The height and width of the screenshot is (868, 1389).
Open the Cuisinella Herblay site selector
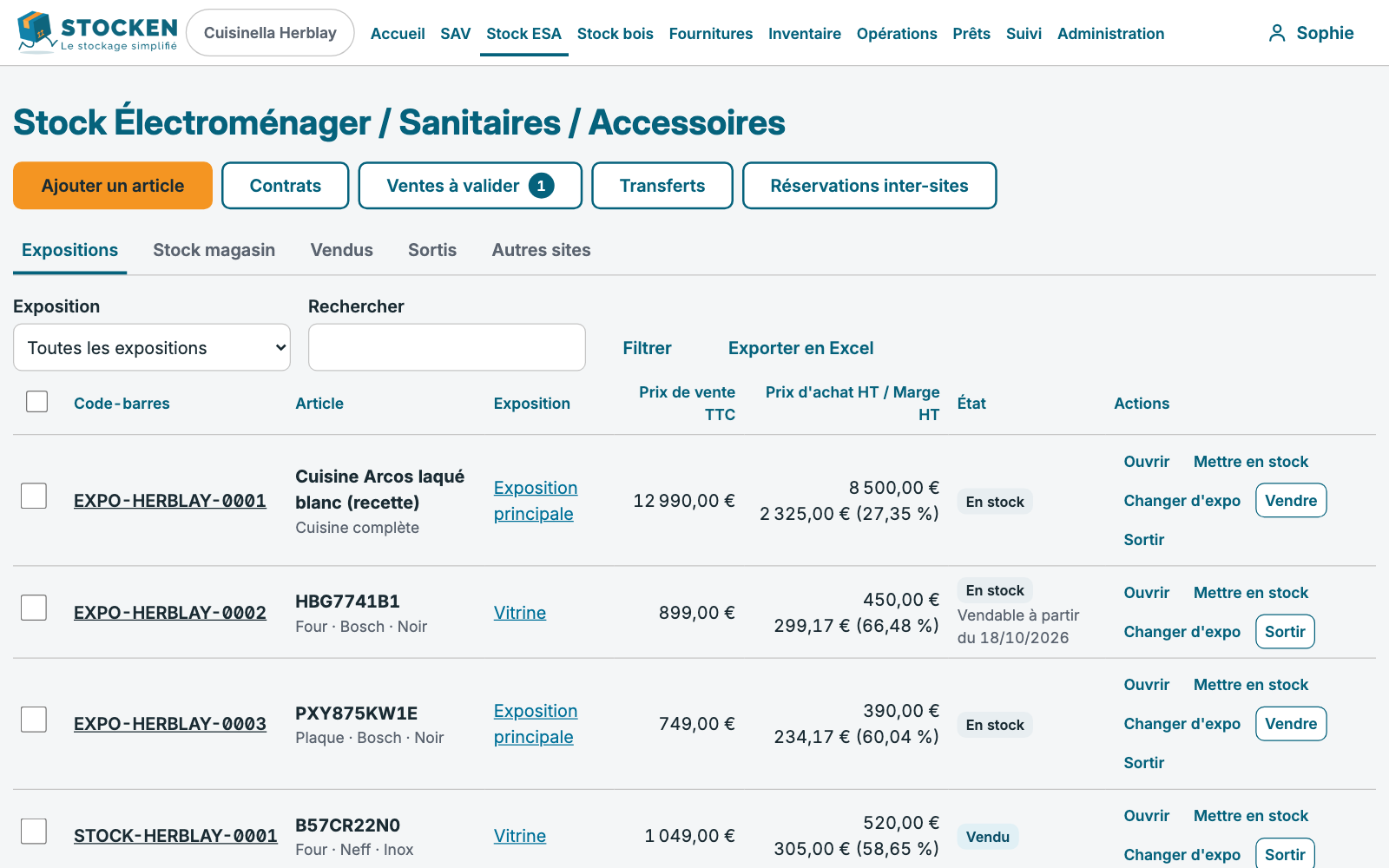270,33
